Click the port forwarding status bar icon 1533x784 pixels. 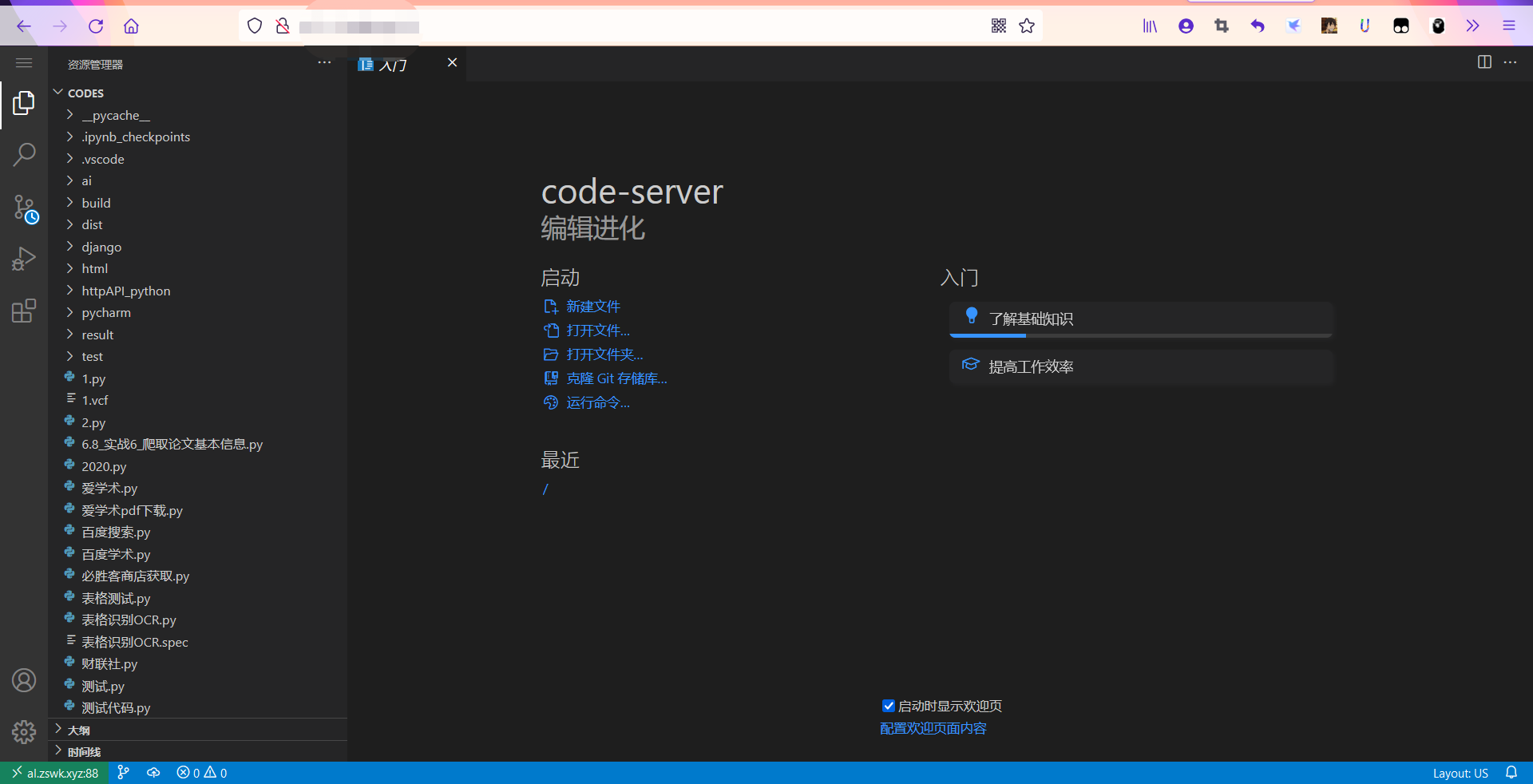point(153,773)
